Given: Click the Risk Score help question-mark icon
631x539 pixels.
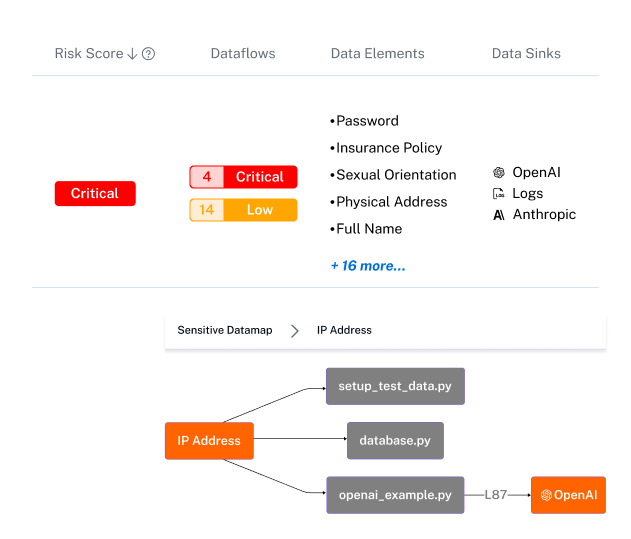Looking at the screenshot, I should point(149,54).
